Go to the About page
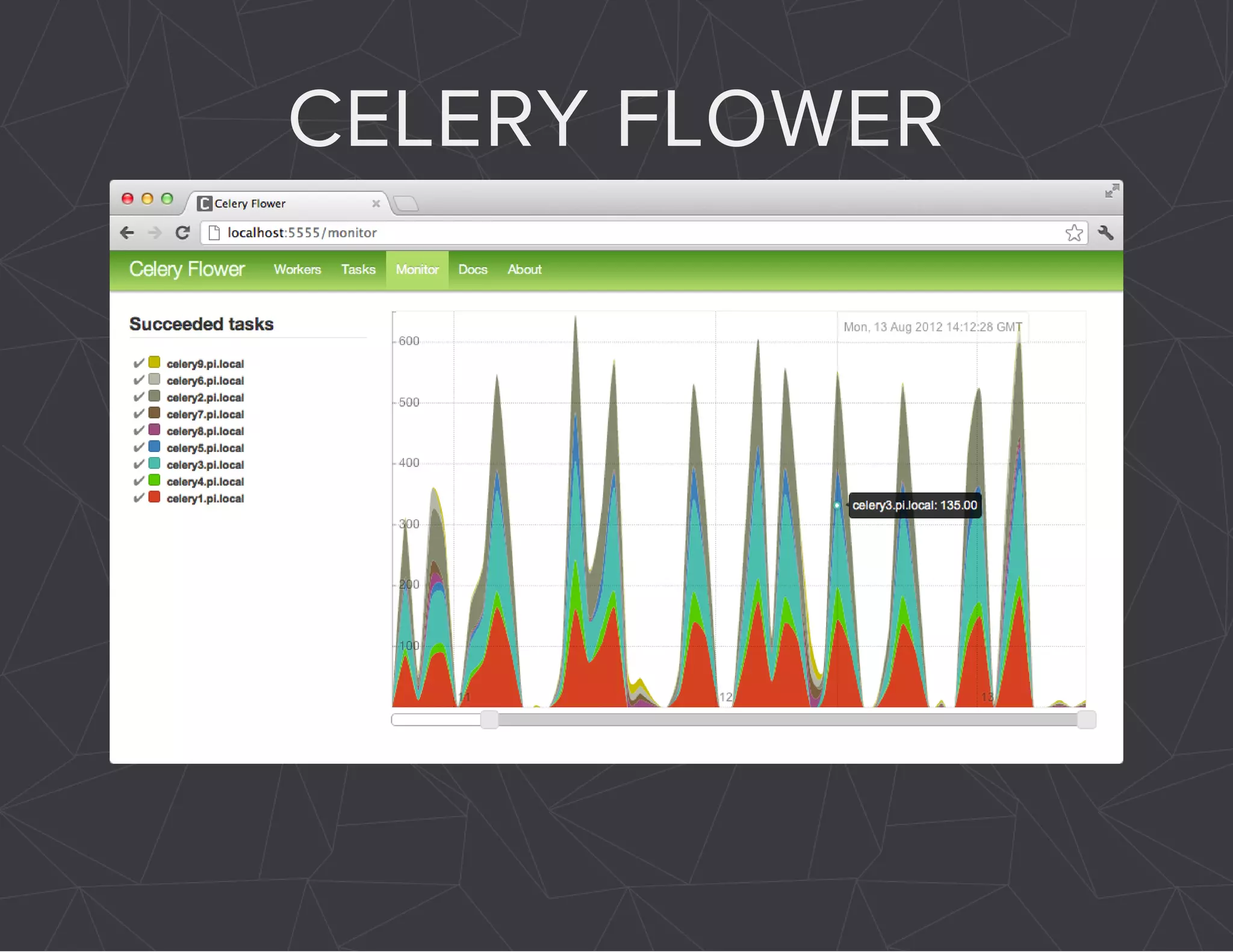The width and height of the screenshot is (1233, 952). click(524, 270)
